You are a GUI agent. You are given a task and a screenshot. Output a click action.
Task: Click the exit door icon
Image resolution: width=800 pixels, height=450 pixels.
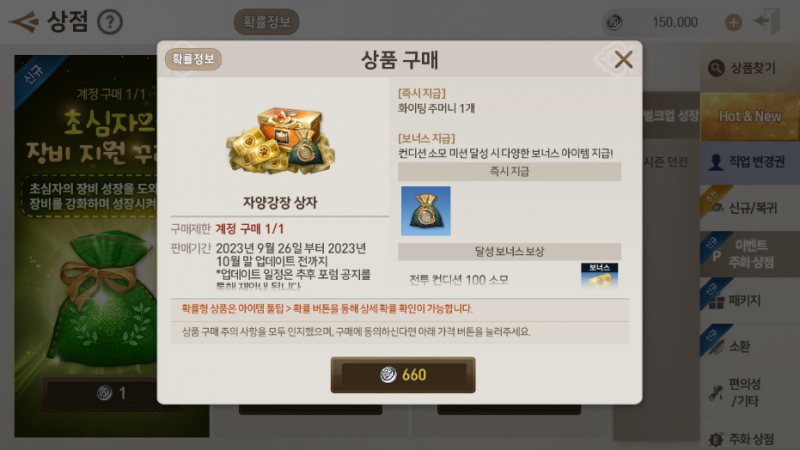click(768, 21)
